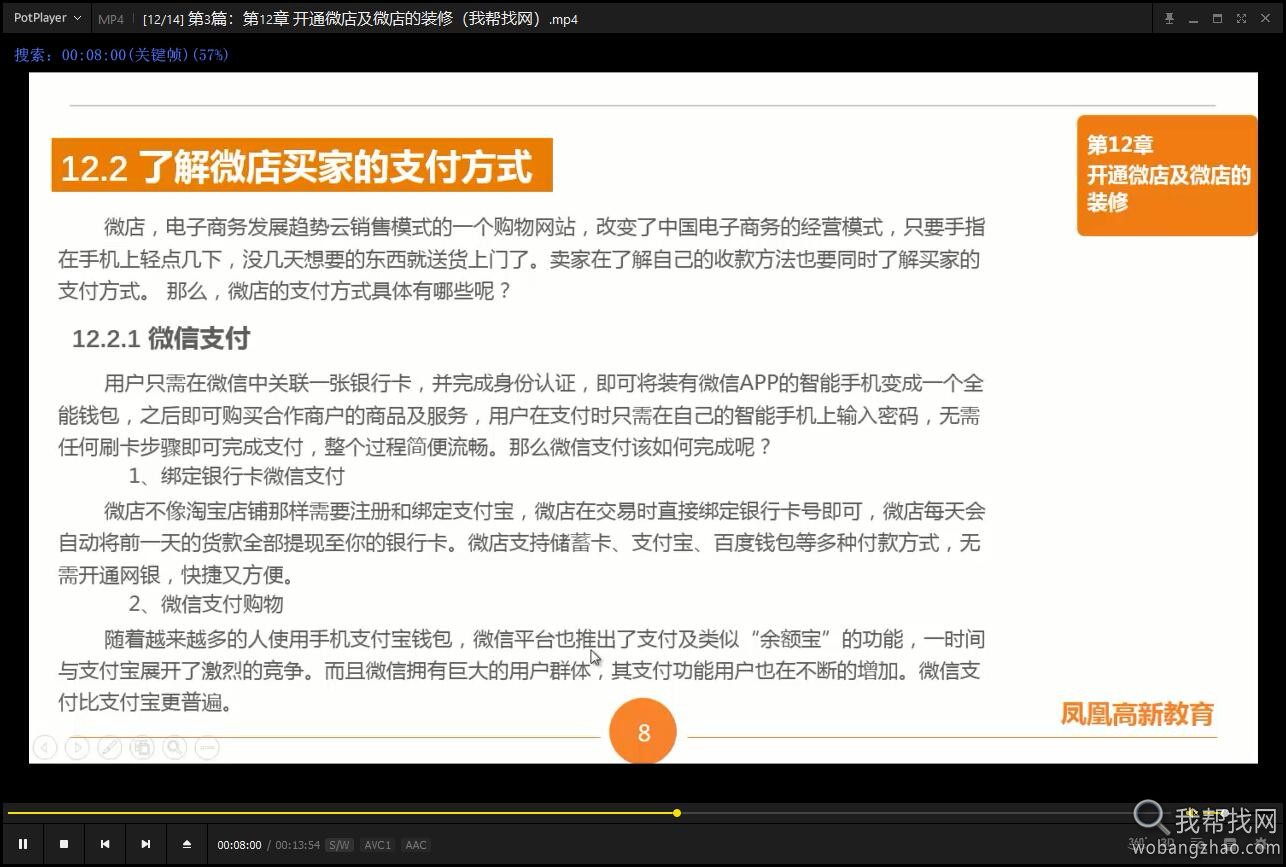Click the orange page number 8 circle

(643, 733)
